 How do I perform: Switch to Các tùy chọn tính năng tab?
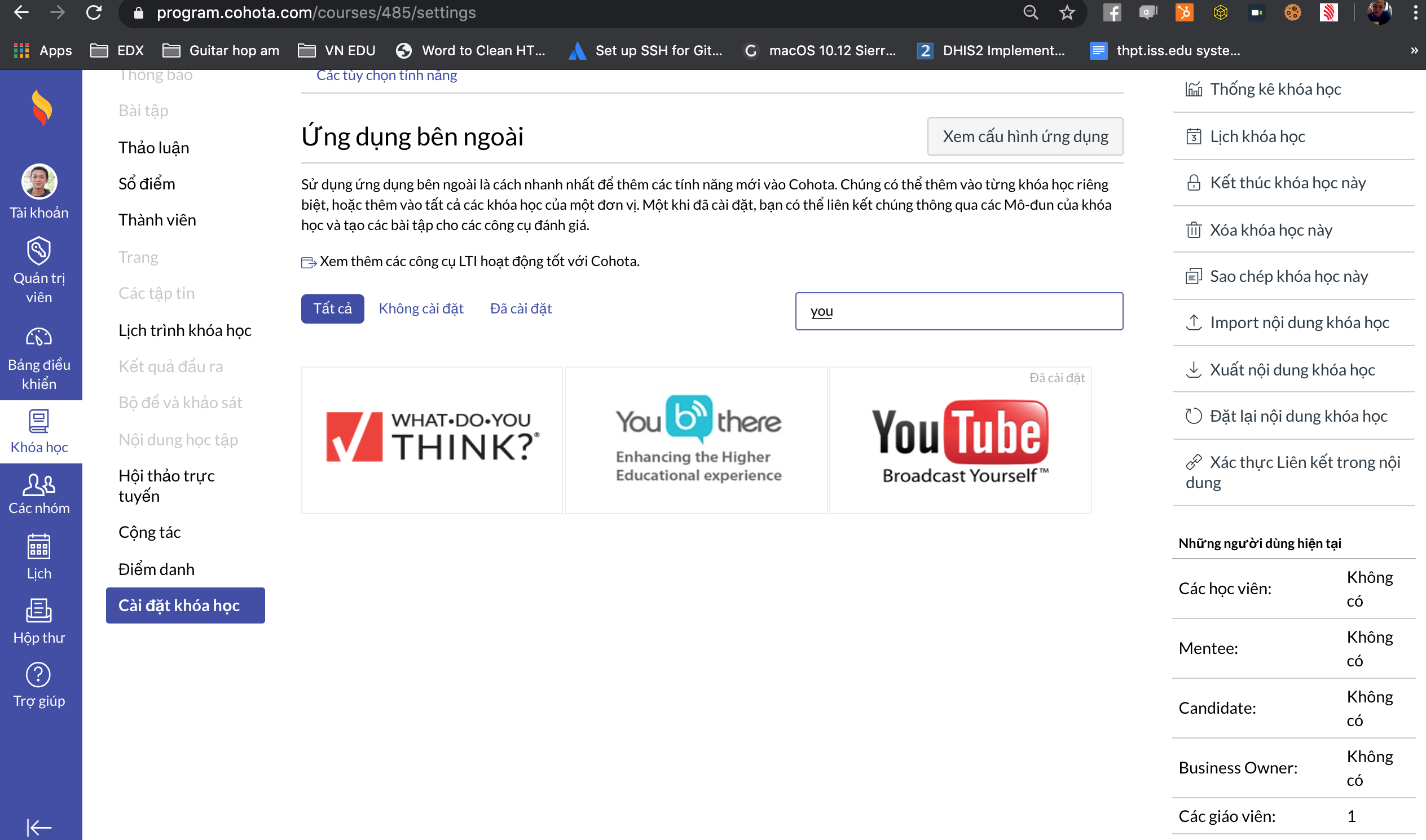386,76
